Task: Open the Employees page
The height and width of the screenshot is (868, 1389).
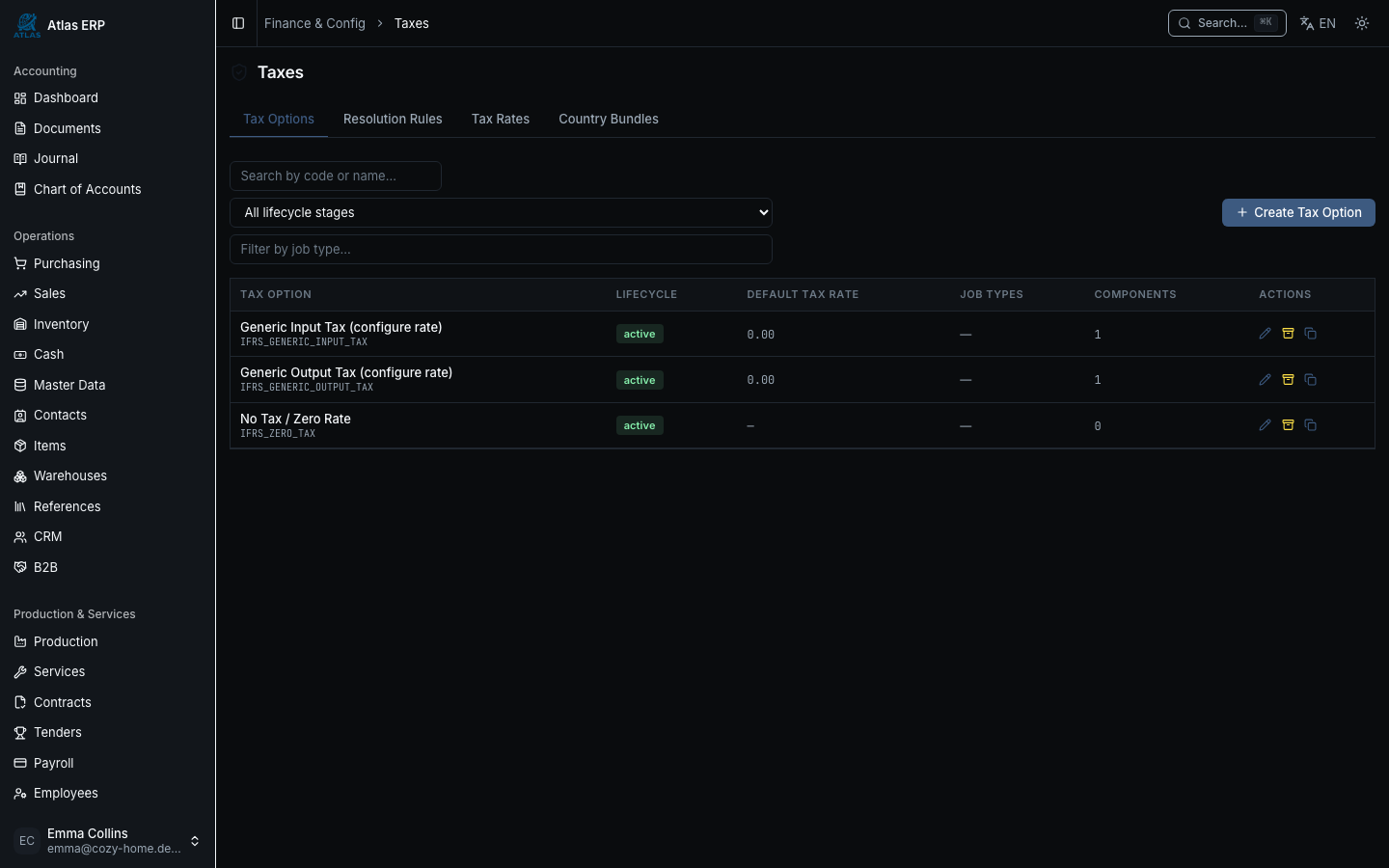Action: (107, 794)
